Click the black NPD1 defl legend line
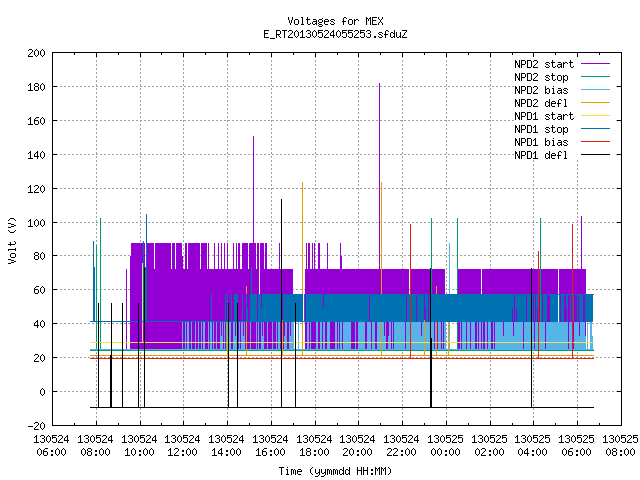Image resolution: width=640 pixels, height=480 pixels. [x=596, y=155]
